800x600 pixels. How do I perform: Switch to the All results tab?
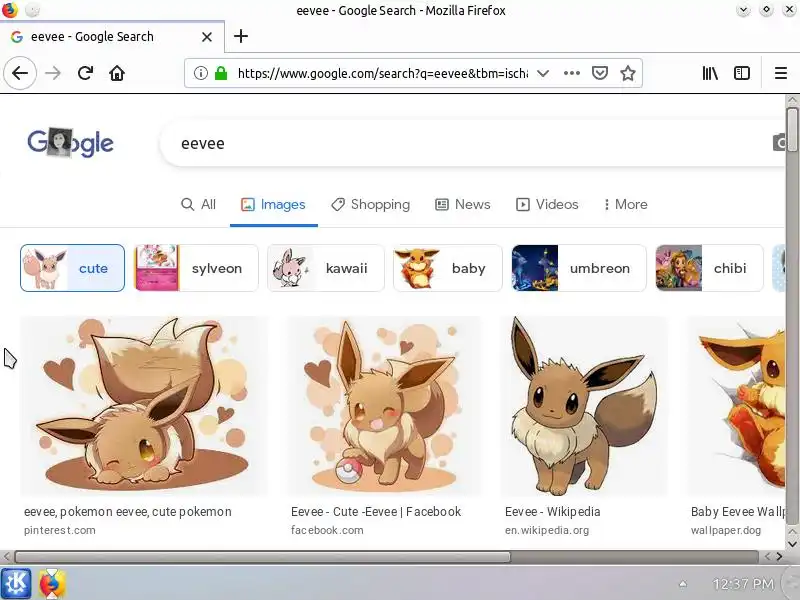point(198,205)
